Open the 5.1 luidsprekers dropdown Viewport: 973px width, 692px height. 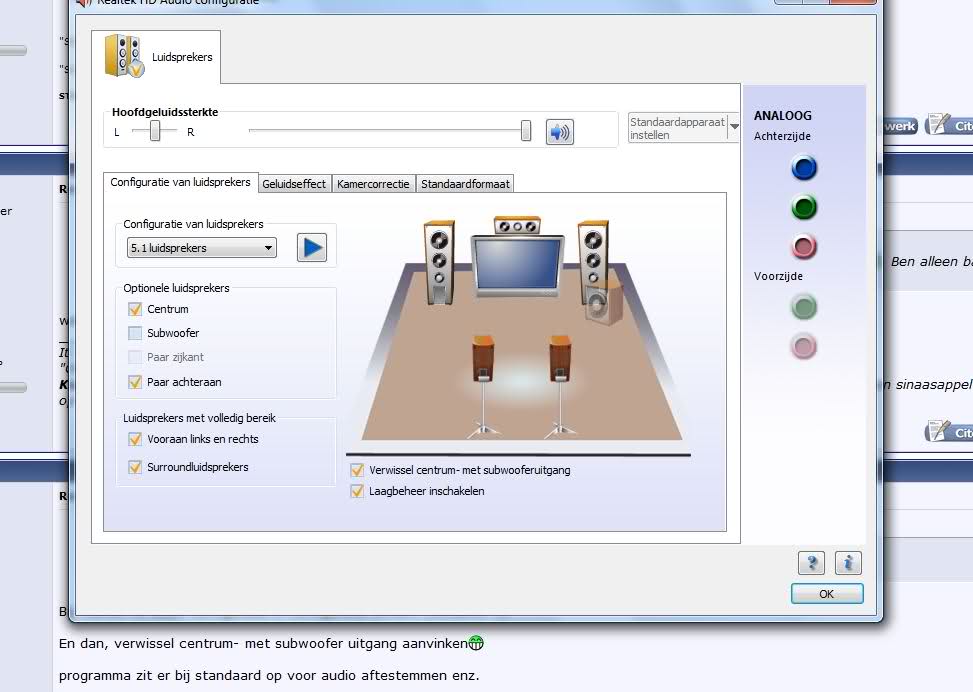201,248
